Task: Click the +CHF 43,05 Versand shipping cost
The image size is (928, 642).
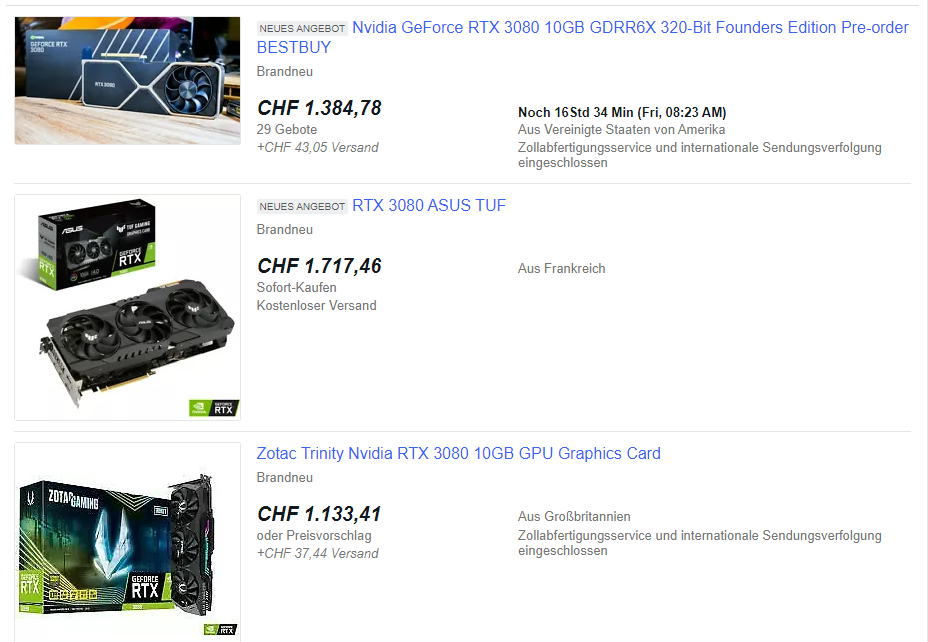Action: pyautogui.click(x=318, y=147)
